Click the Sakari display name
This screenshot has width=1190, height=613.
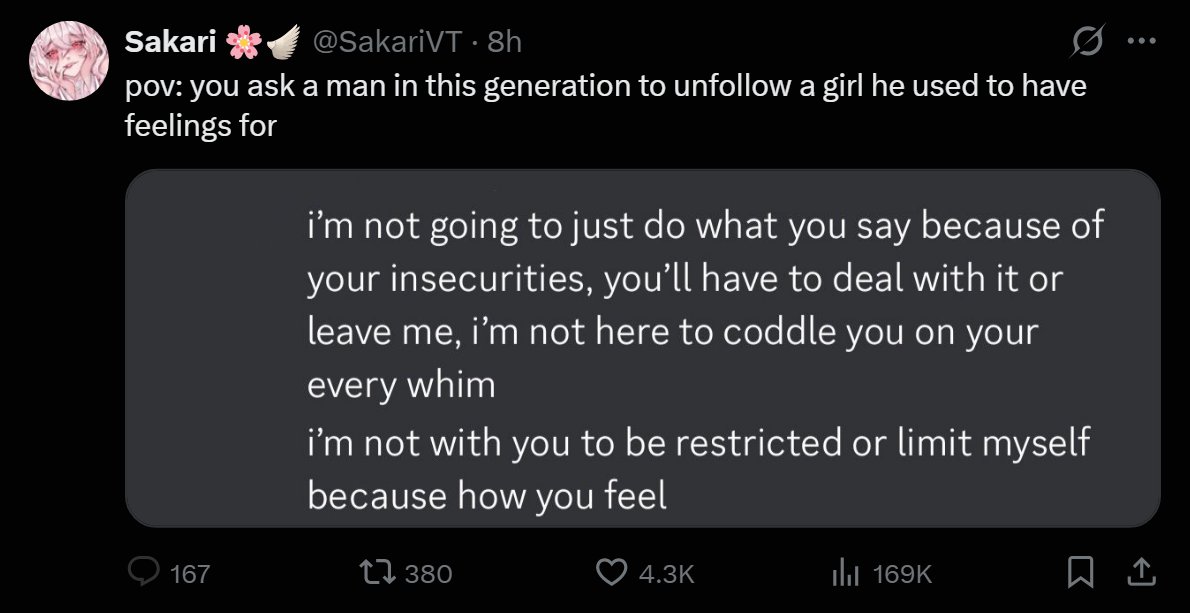click(171, 42)
